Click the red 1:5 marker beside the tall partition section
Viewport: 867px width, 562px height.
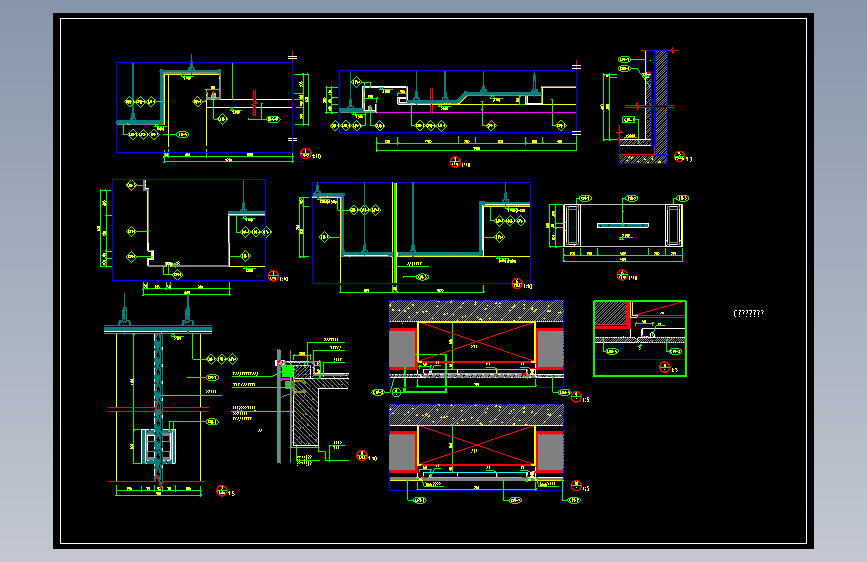[222, 491]
